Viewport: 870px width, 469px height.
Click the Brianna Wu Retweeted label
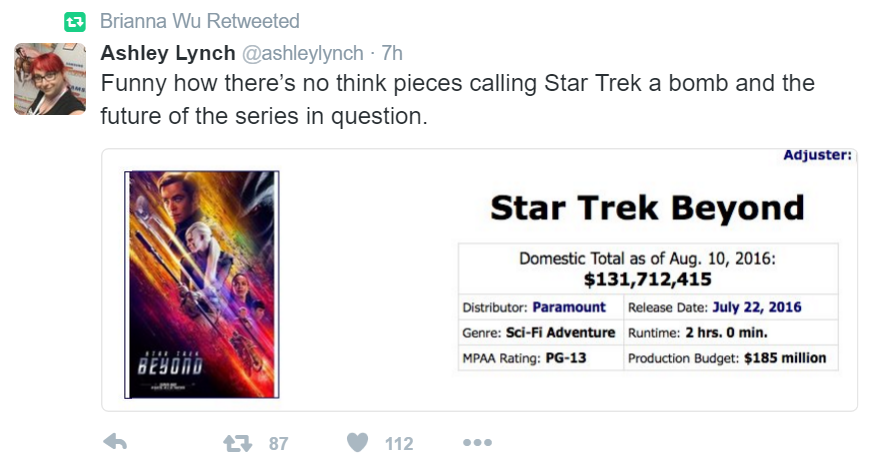200,21
